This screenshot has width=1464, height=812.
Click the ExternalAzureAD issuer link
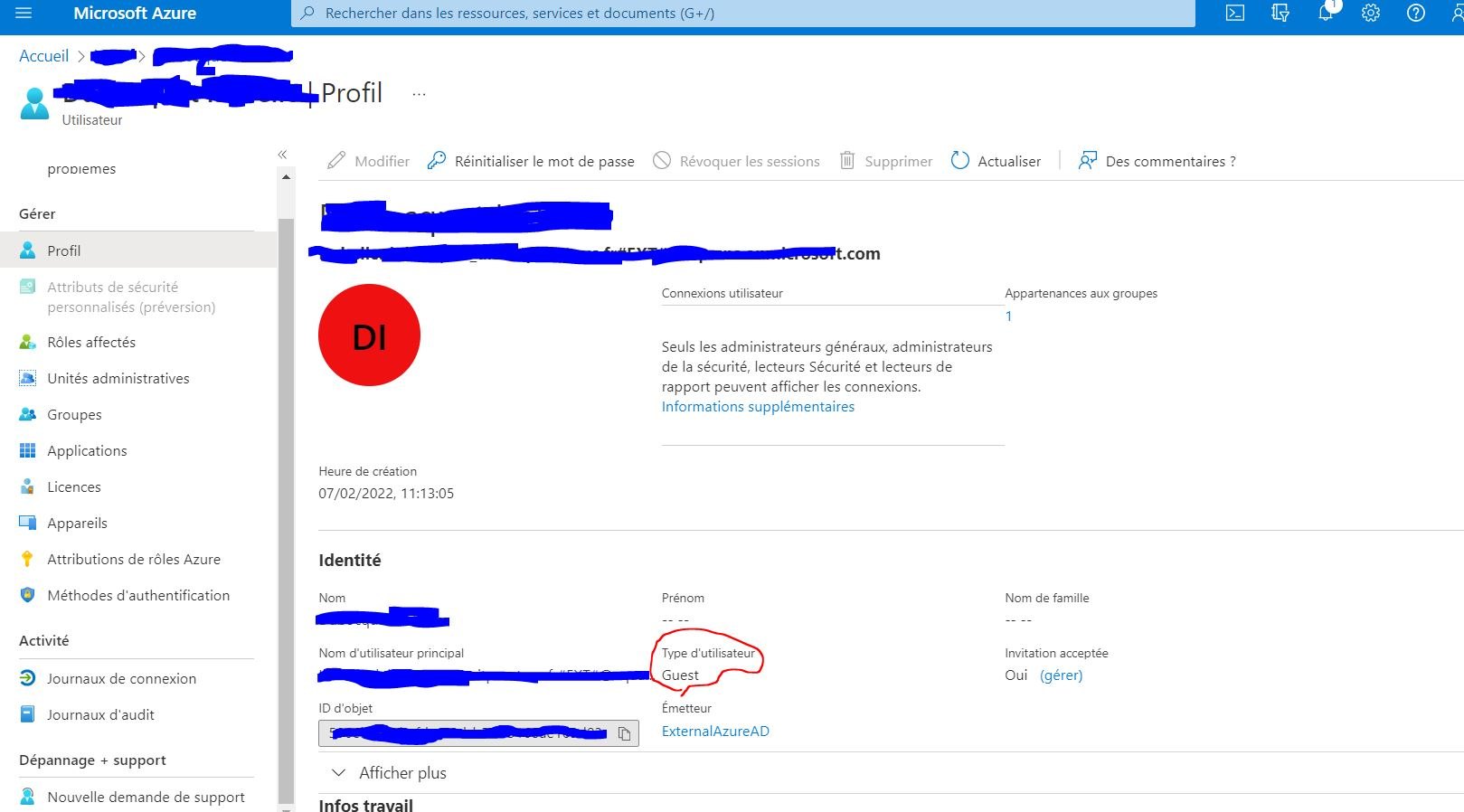click(x=715, y=732)
